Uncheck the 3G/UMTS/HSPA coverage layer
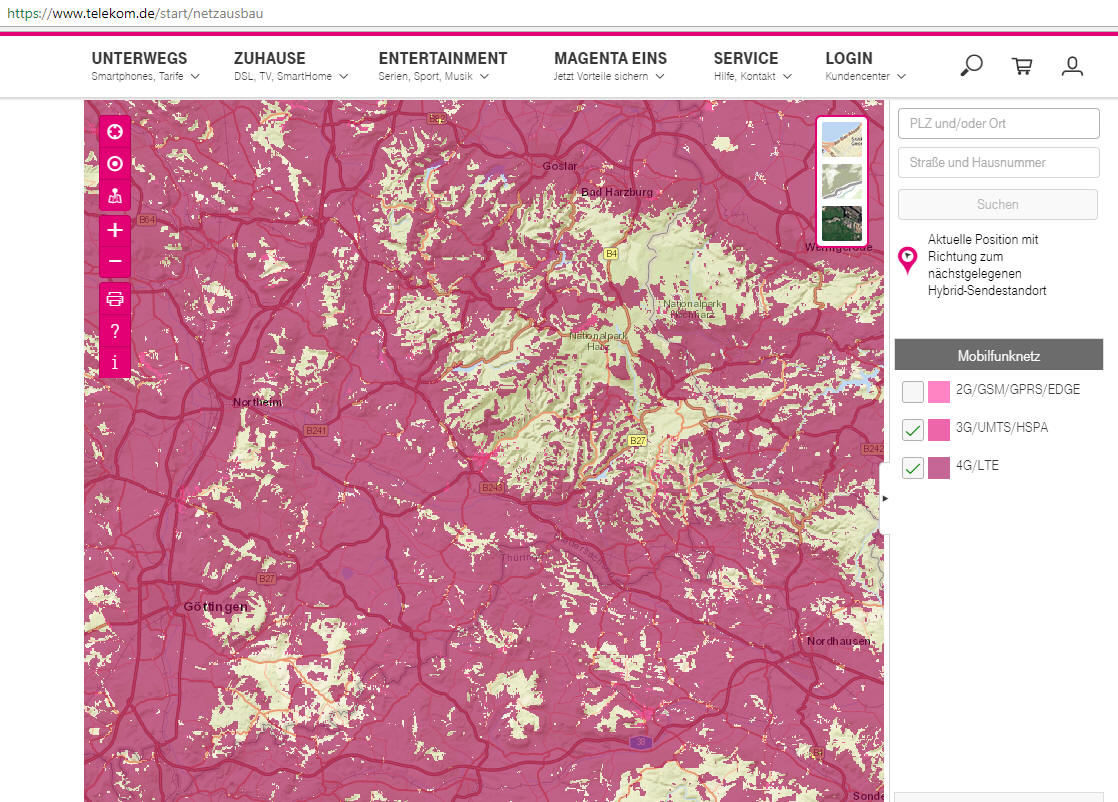Viewport: 1118px width, 802px height. click(x=912, y=430)
